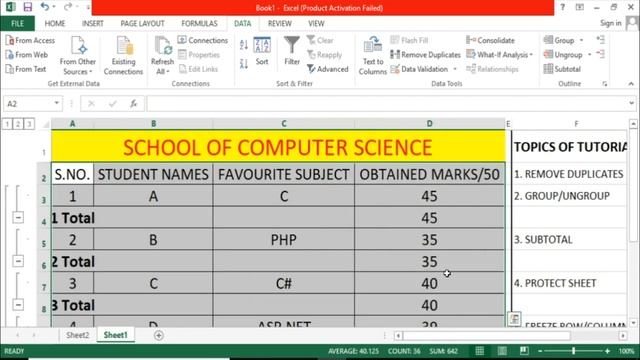The height and width of the screenshot is (360, 640).
Task: Add a new sheet
Action: [x=159, y=336]
